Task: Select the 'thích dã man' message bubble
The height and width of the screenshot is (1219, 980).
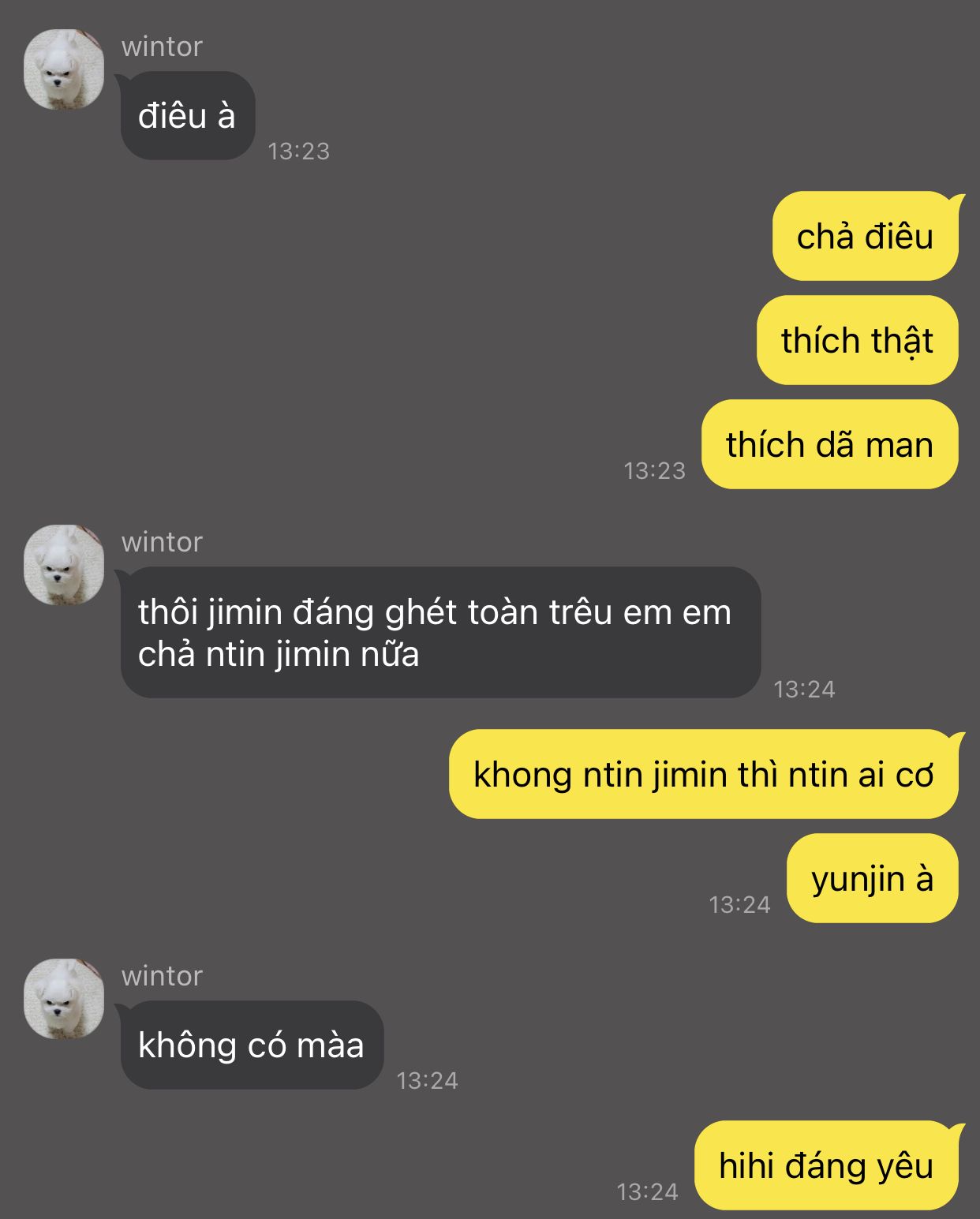Action: pyautogui.click(x=830, y=444)
